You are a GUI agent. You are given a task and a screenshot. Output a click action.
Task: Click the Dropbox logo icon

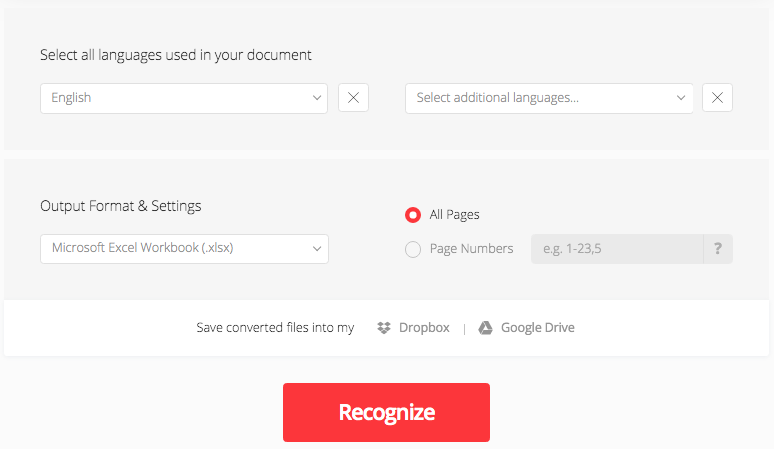pos(384,328)
